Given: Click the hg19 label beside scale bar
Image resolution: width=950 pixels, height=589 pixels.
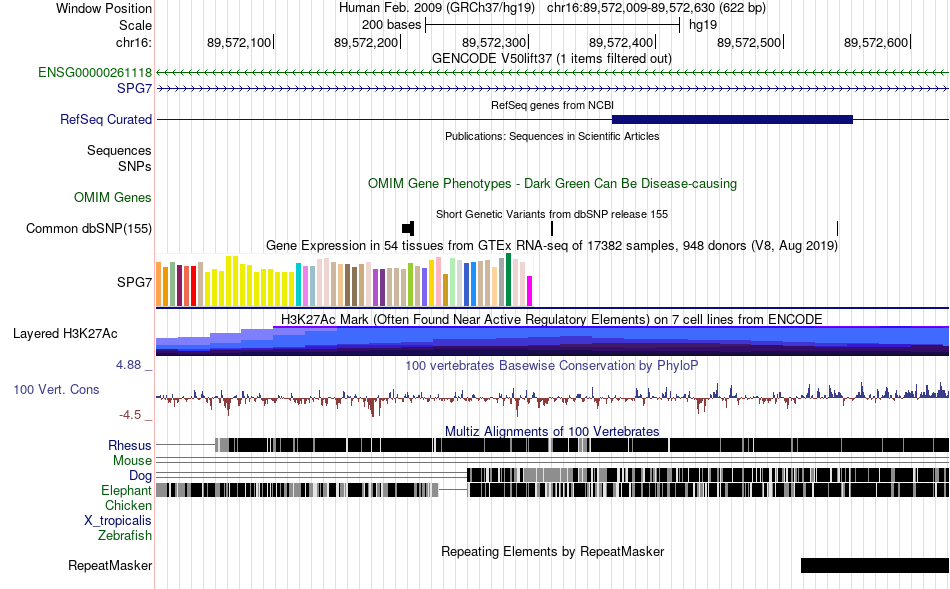Looking at the screenshot, I should (703, 25).
